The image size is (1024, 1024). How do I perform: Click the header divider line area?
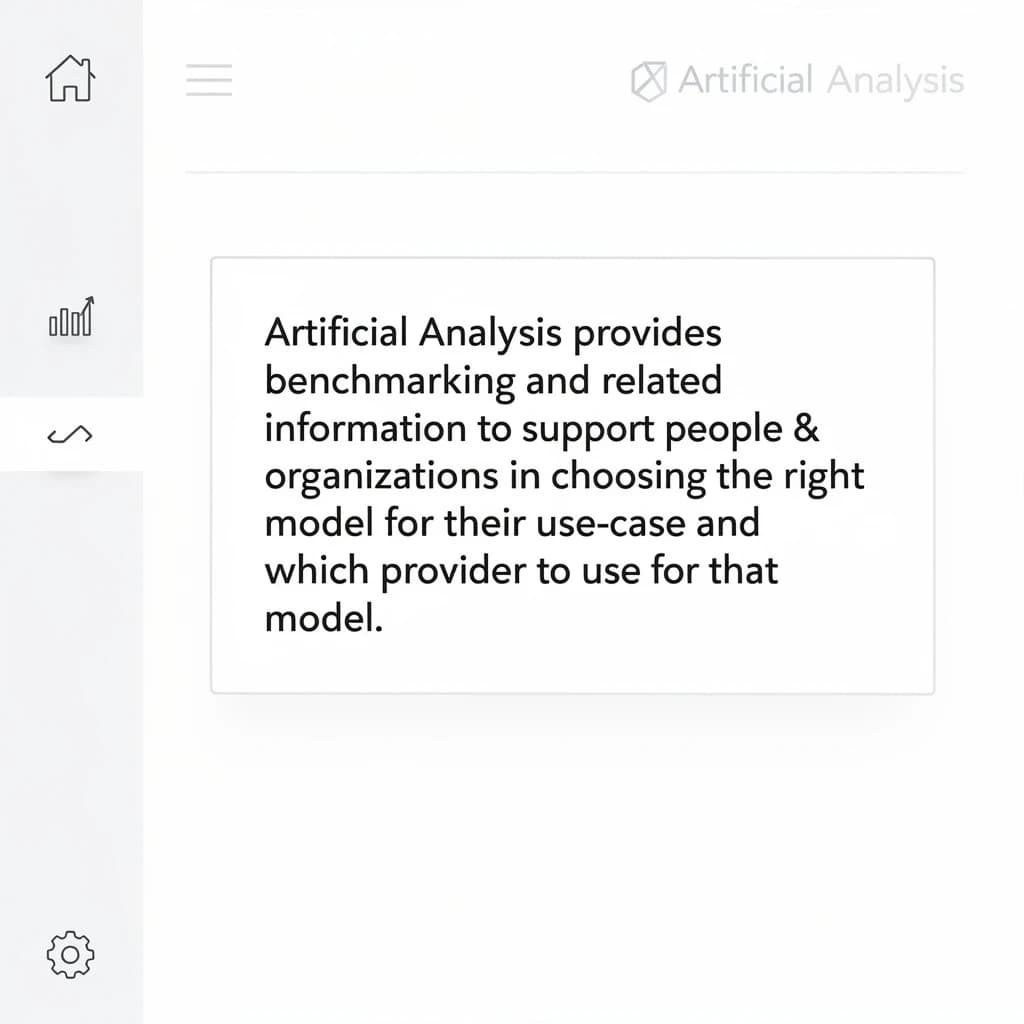(575, 170)
